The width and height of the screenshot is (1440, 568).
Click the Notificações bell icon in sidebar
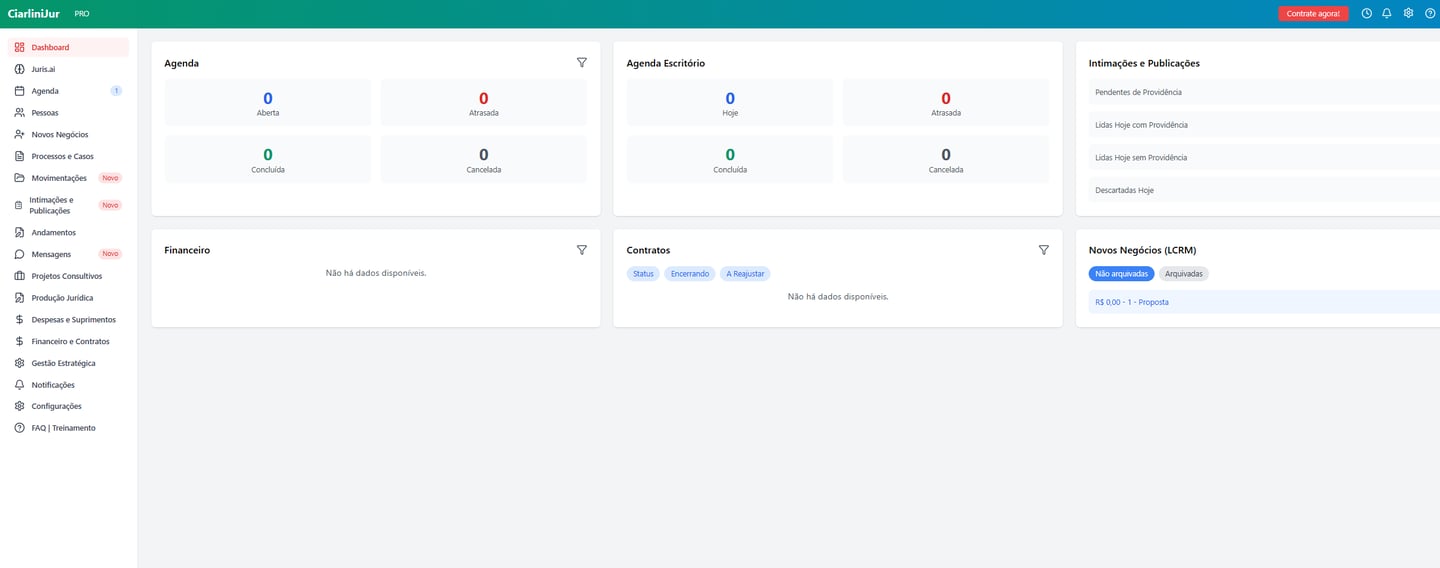pos(19,384)
